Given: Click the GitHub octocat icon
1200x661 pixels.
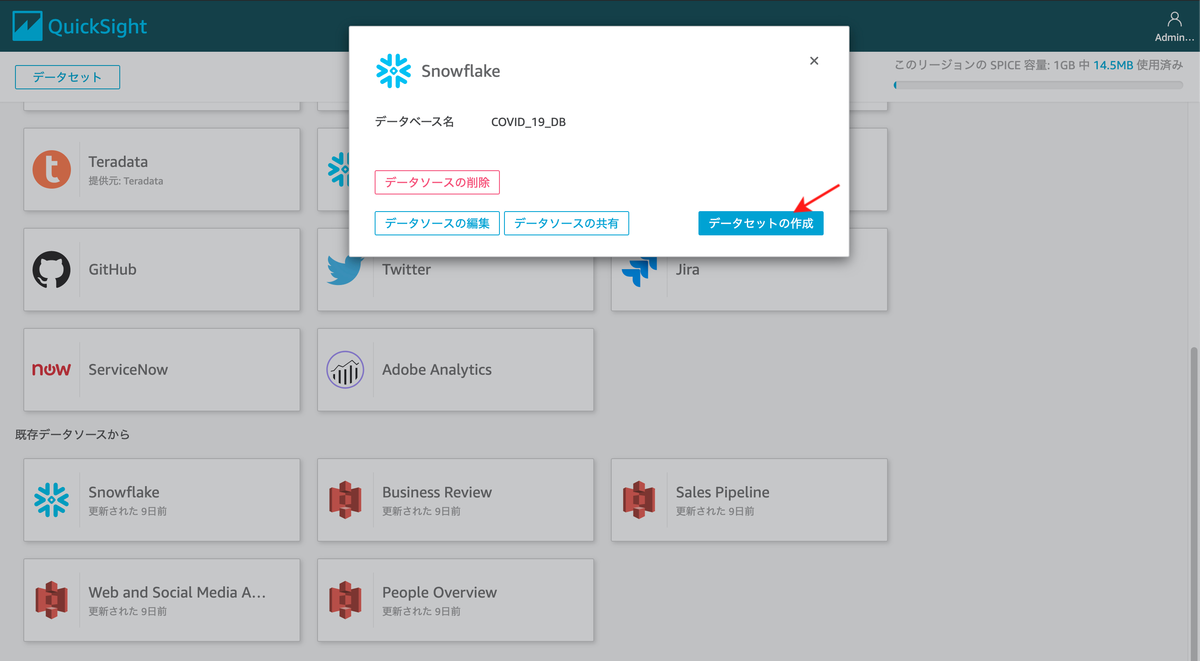Looking at the screenshot, I should tap(52, 269).
